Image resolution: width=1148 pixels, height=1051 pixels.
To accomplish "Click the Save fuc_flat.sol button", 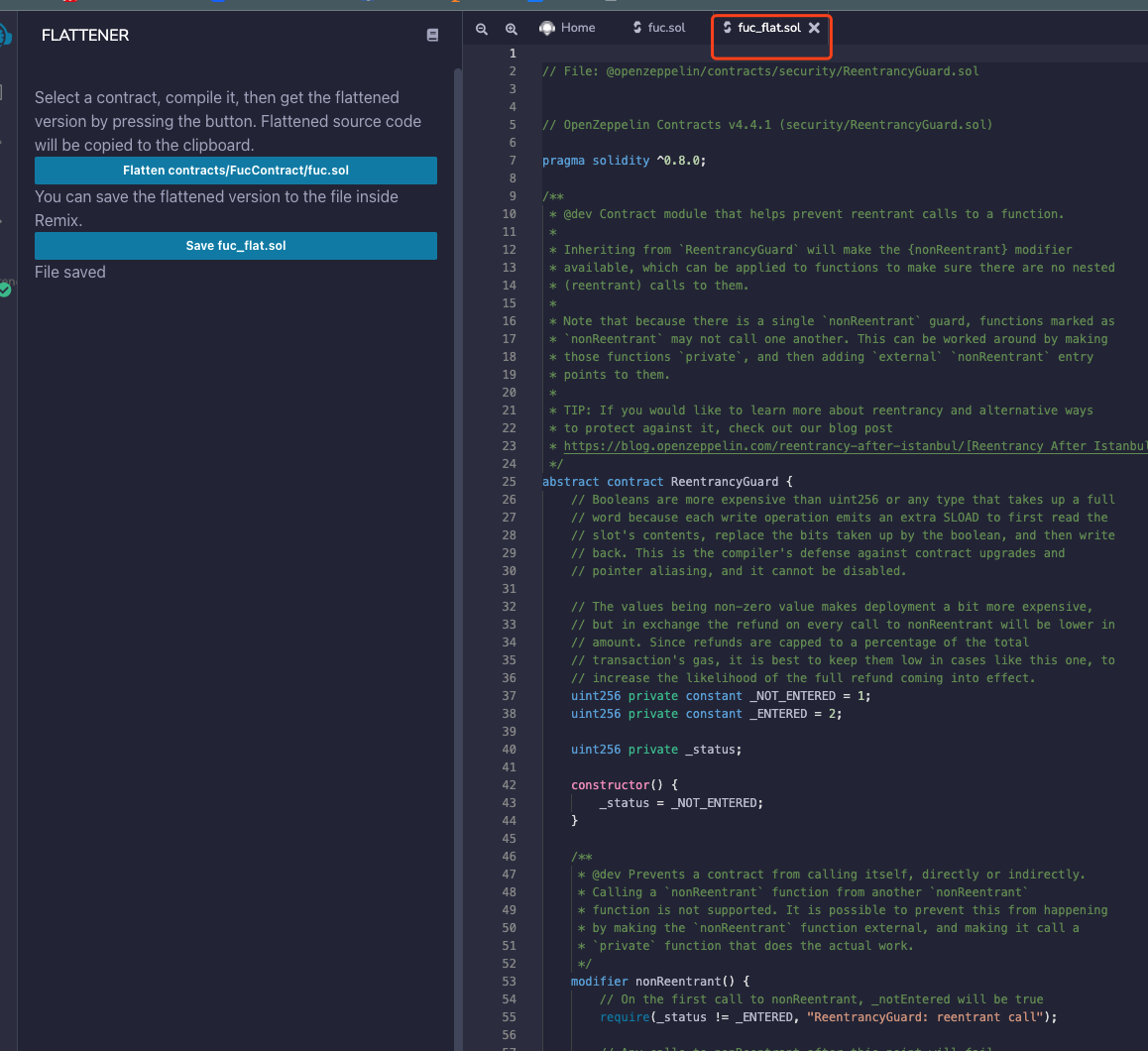I will 236,245.
